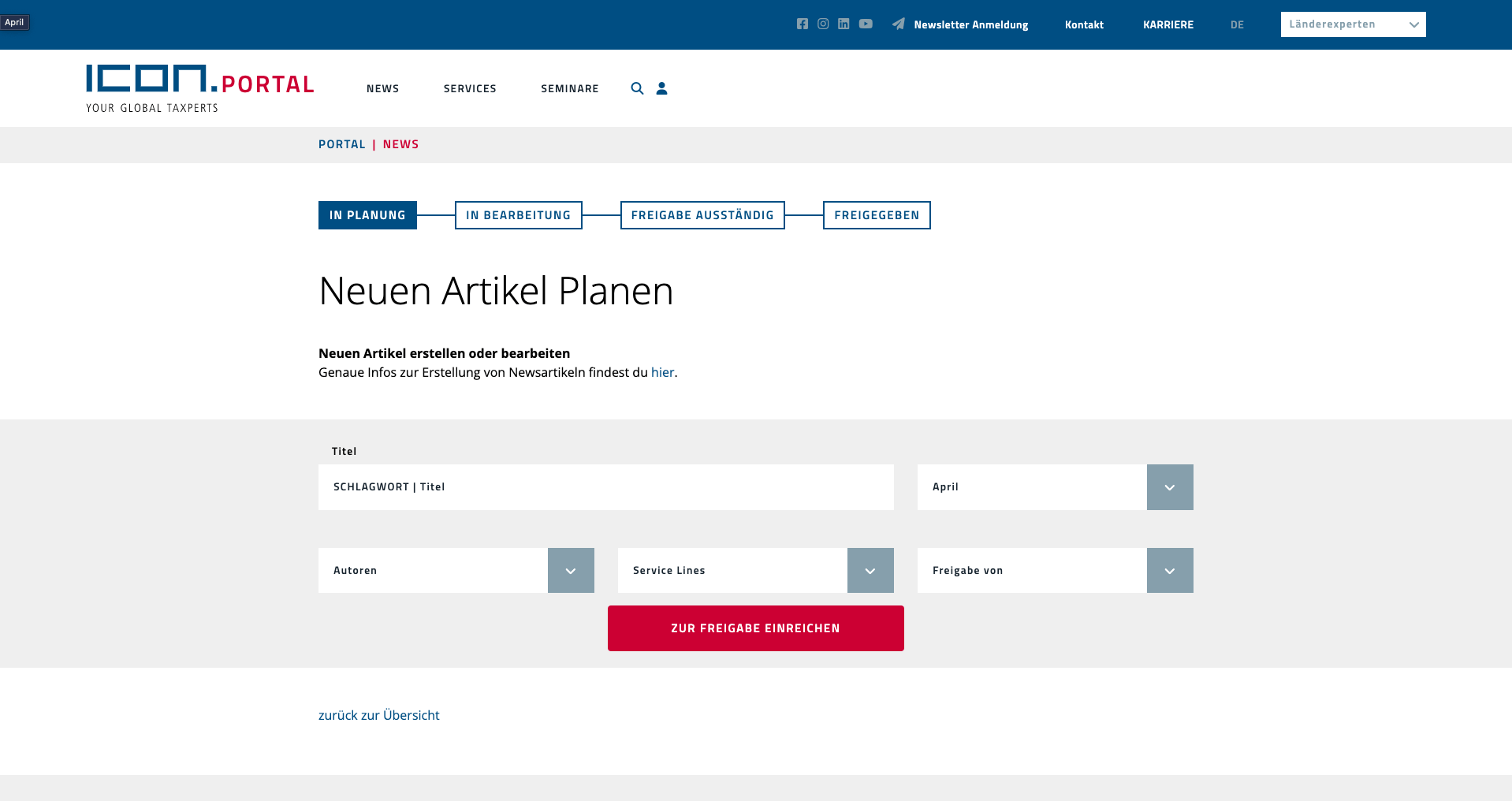
Task: Open the LinkedIn social icon
Action: [844, 24]
